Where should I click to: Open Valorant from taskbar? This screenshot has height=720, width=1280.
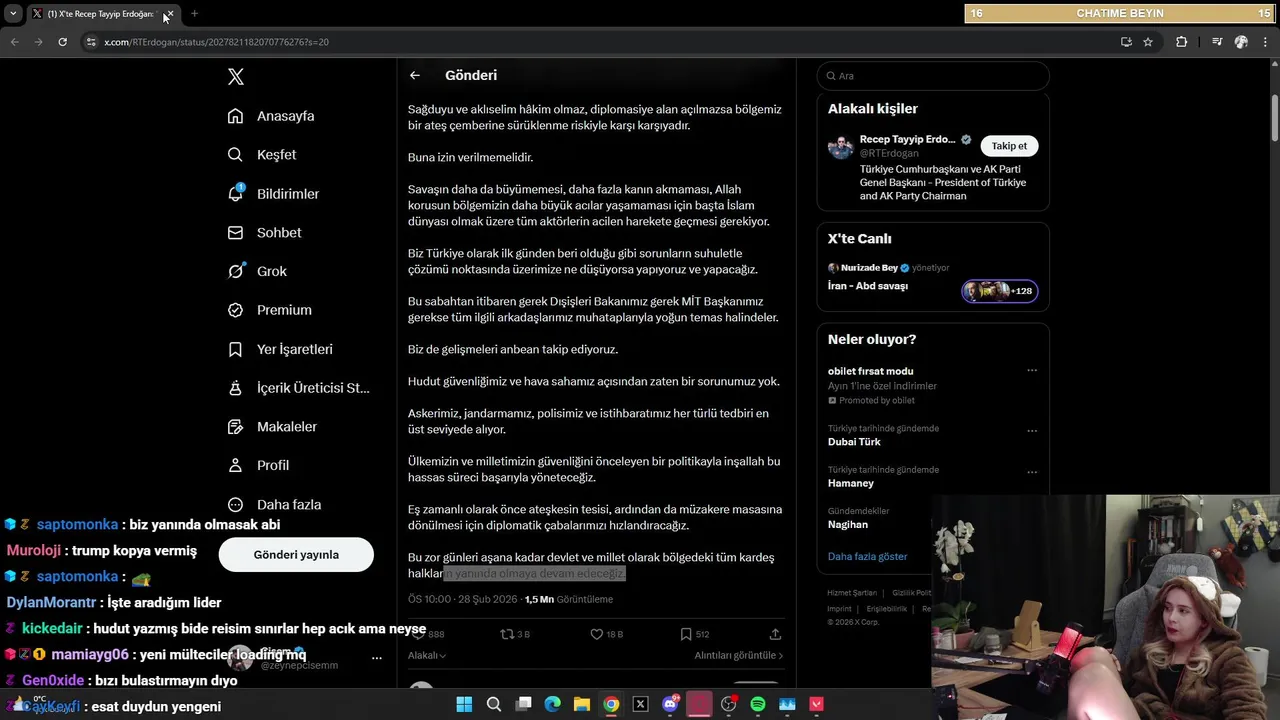(x=816, y=705)
